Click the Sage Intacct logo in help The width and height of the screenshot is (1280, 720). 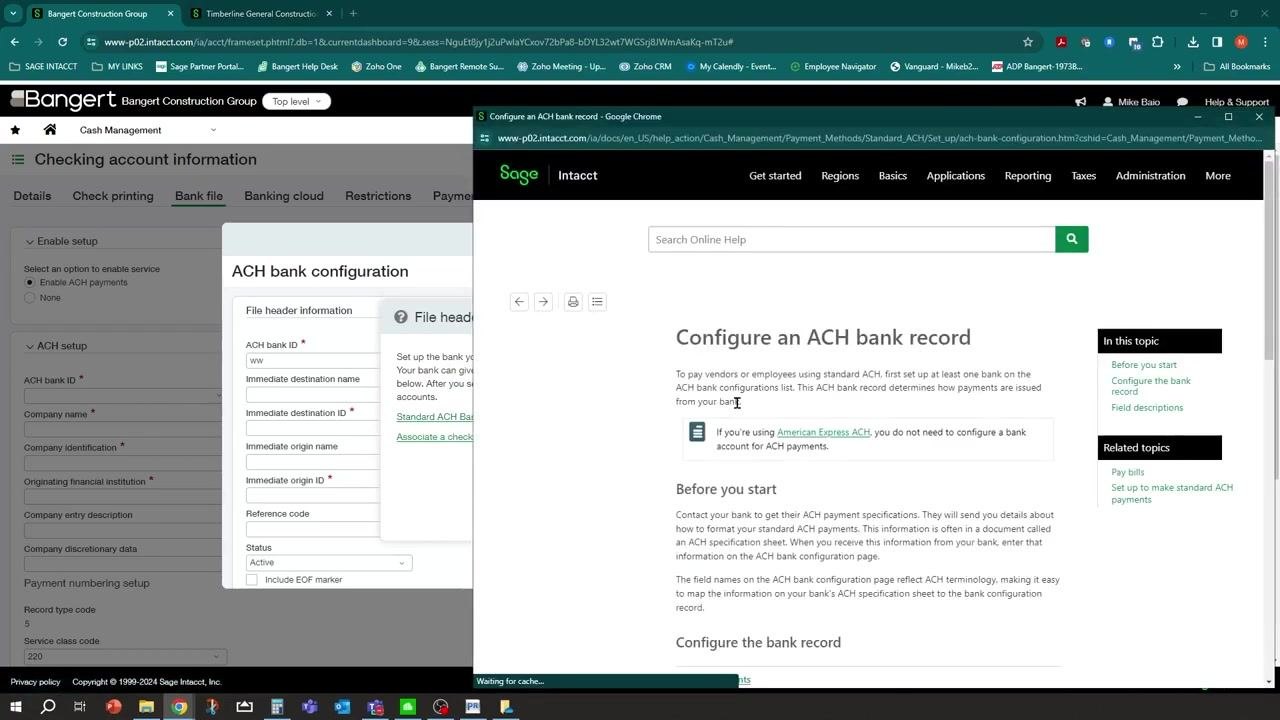pos(548,175)
